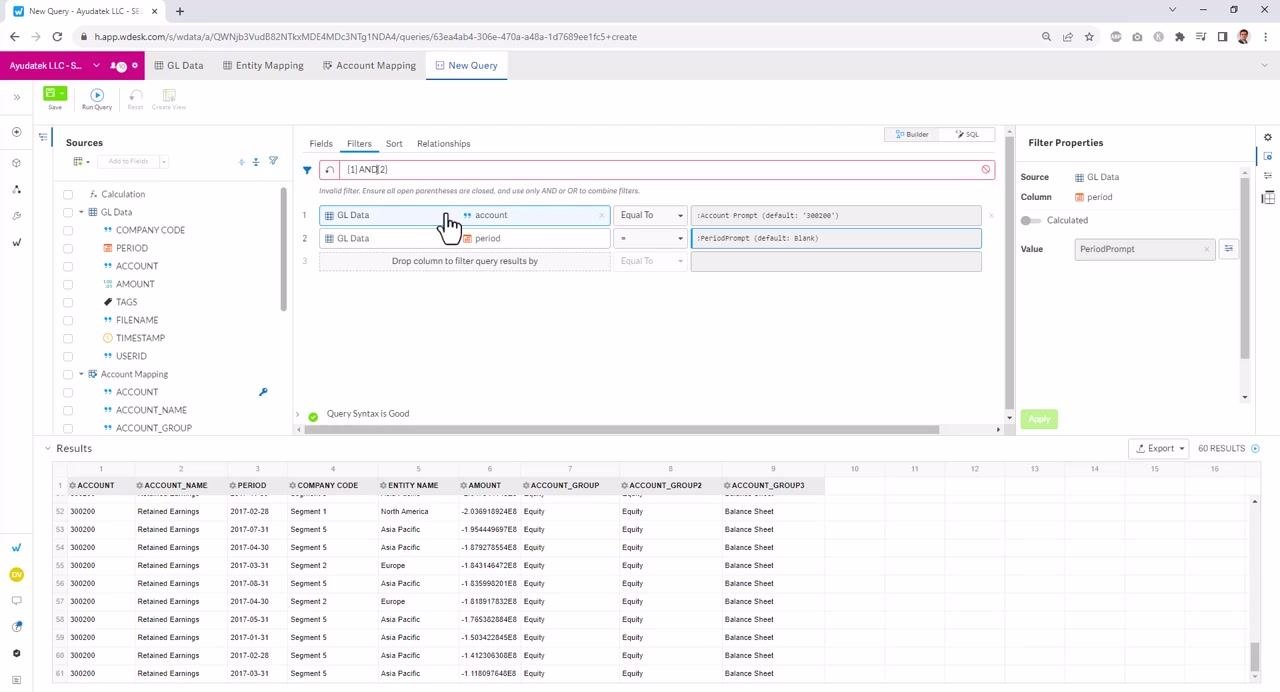Open the = operator dropdown in row 2

tap(650, 238)
